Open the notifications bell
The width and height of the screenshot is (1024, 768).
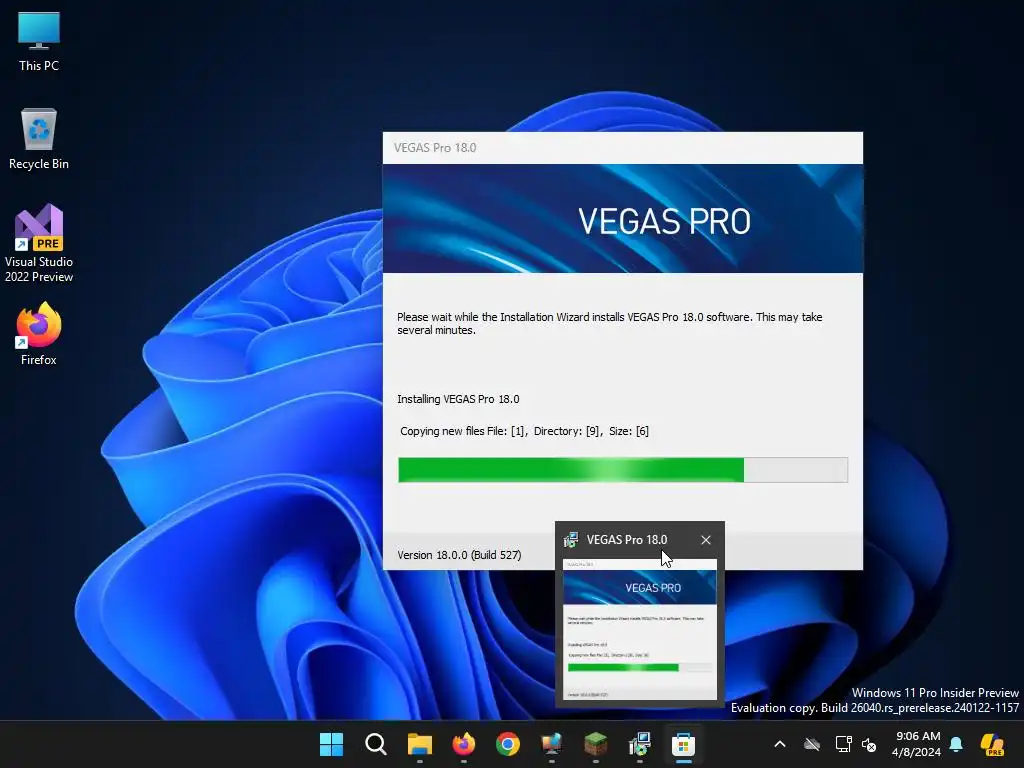click(956, 744)
